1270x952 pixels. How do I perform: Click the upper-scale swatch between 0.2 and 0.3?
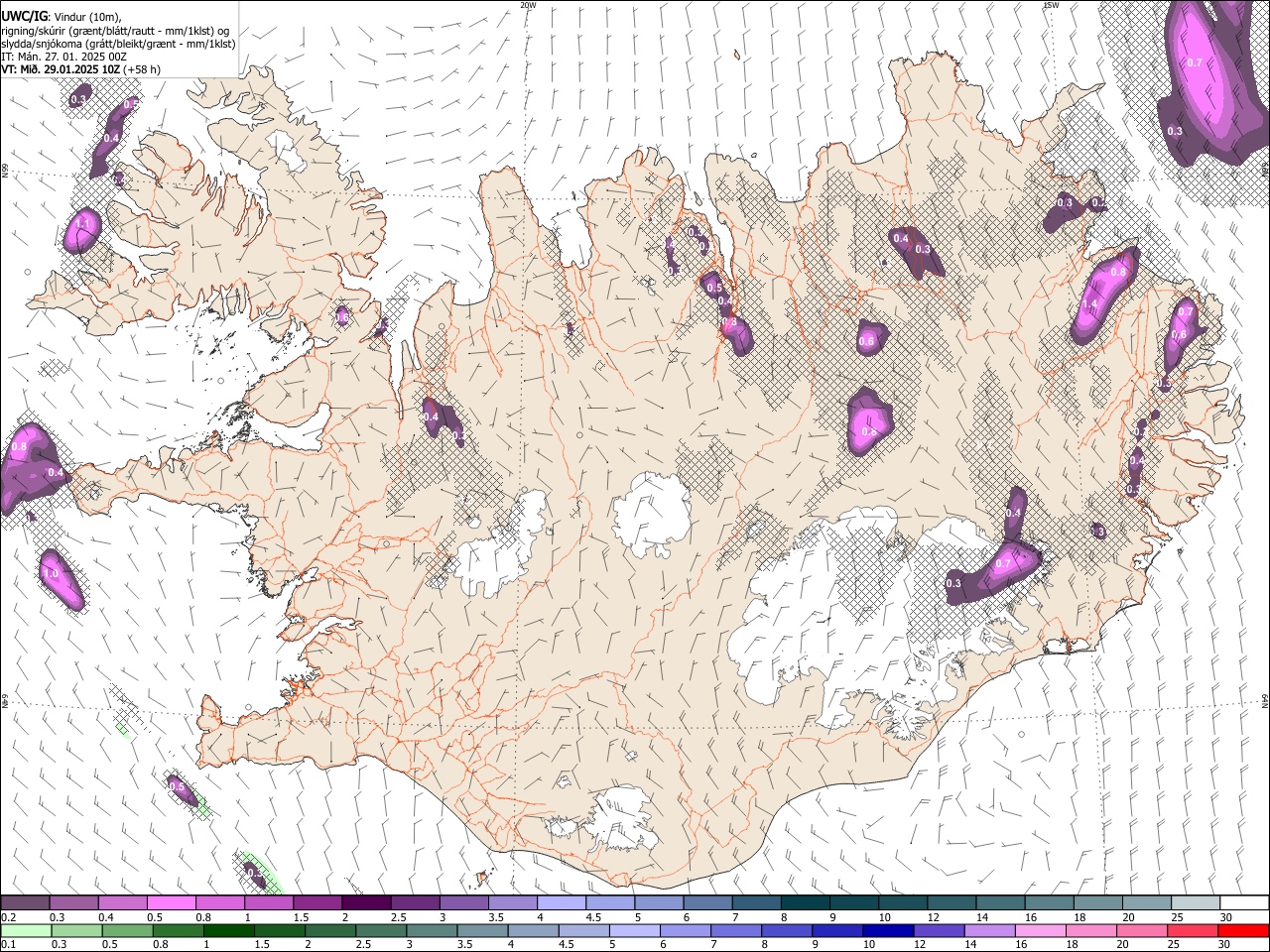click(26, 903)
